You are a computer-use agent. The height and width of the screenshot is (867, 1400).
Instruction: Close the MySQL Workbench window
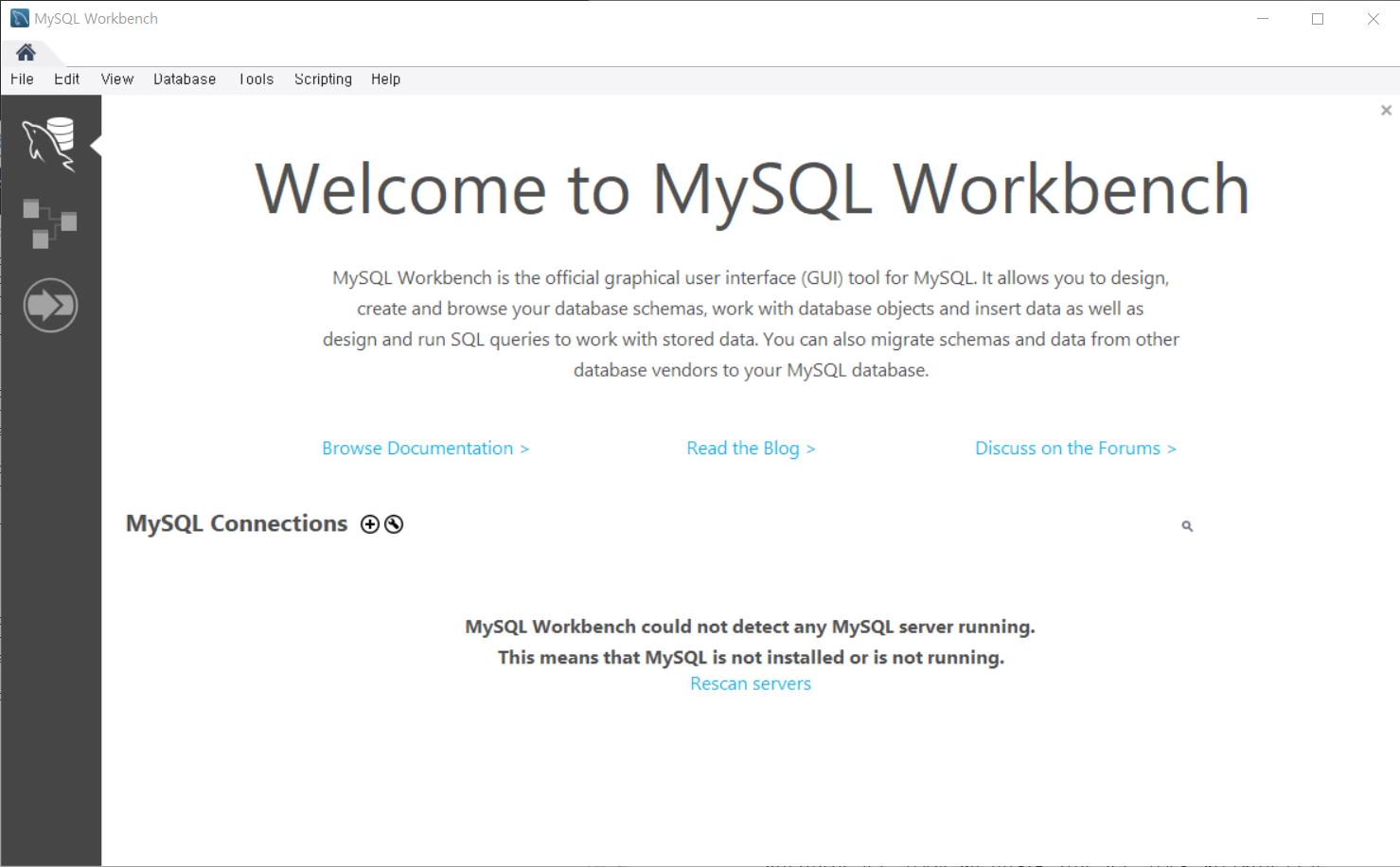1373,19
